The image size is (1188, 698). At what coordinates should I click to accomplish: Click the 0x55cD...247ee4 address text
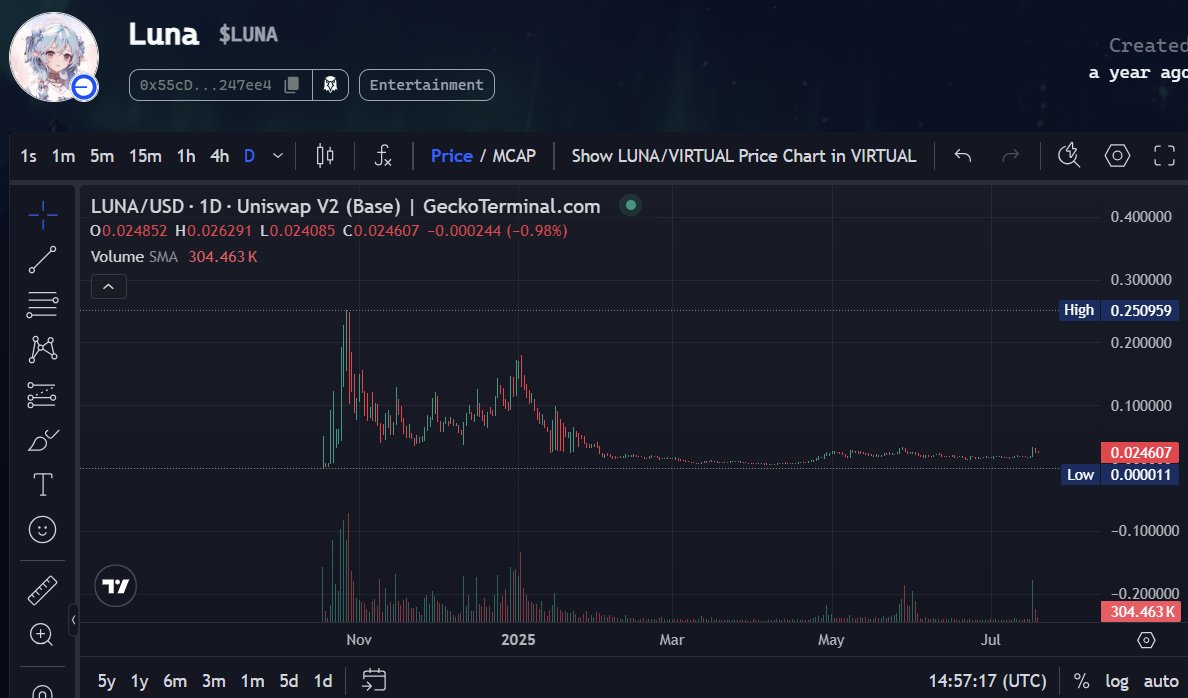tap(205, 85)
